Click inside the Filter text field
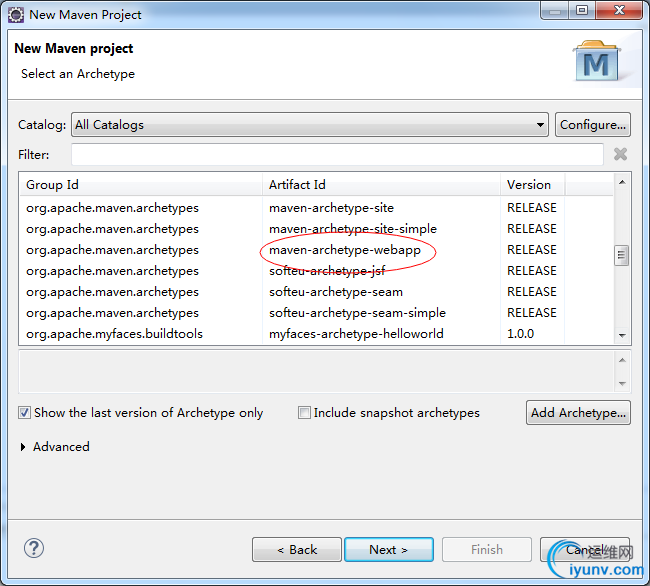 pyautogui.click(x=337, y=154)
